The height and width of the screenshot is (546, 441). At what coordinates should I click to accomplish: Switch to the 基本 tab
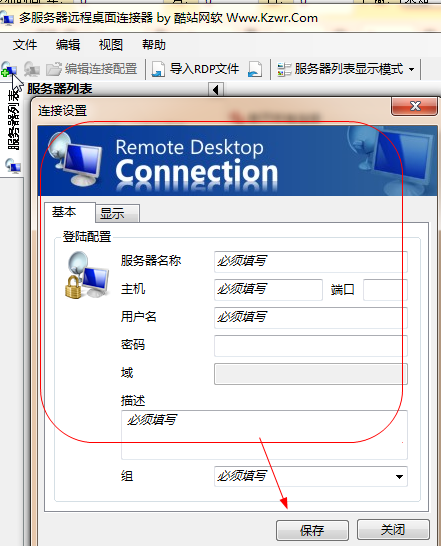click(69, 212)
